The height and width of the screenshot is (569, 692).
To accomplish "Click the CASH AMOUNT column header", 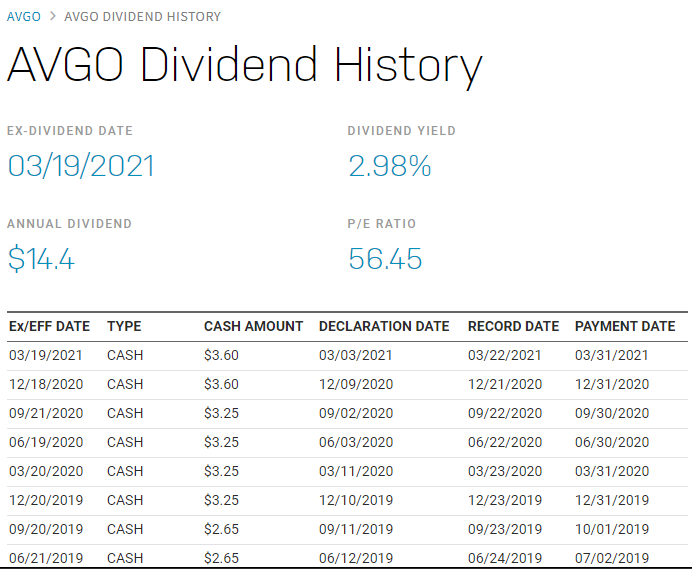I will point(253,326).
